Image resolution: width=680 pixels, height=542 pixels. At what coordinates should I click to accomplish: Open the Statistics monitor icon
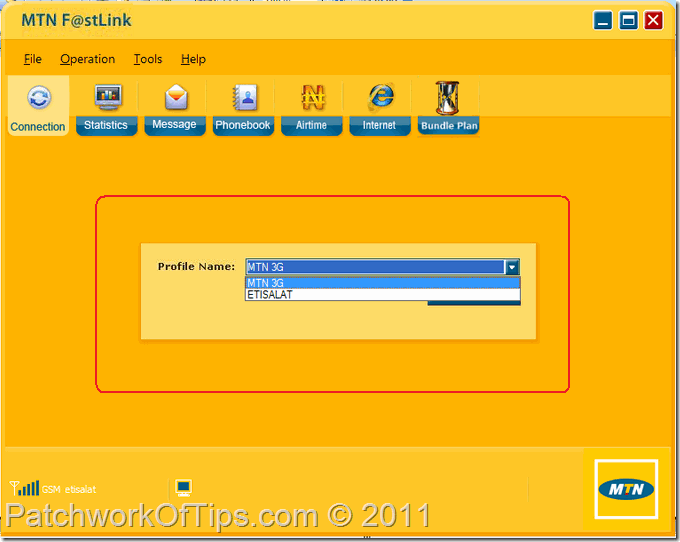pos(108,97)
